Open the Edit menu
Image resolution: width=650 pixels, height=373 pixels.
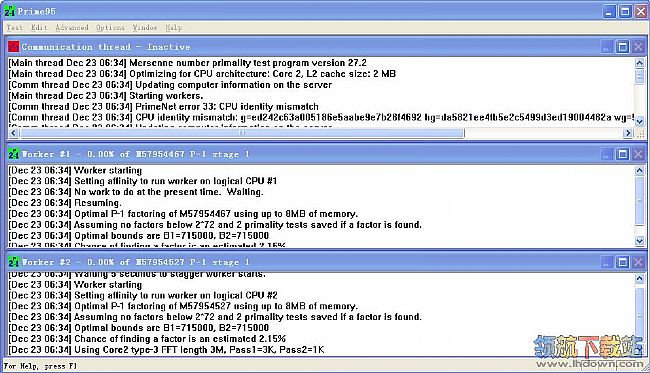coord(39,27)
